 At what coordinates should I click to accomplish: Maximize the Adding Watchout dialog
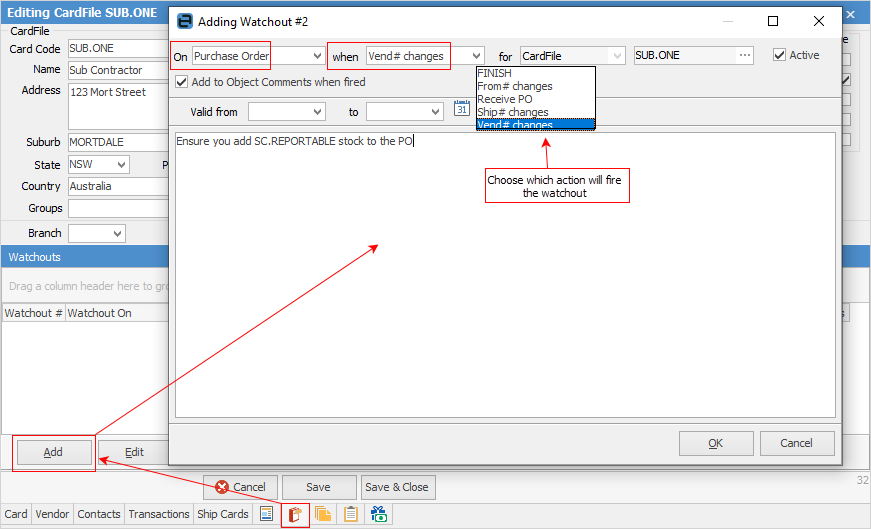pos(773,21)
